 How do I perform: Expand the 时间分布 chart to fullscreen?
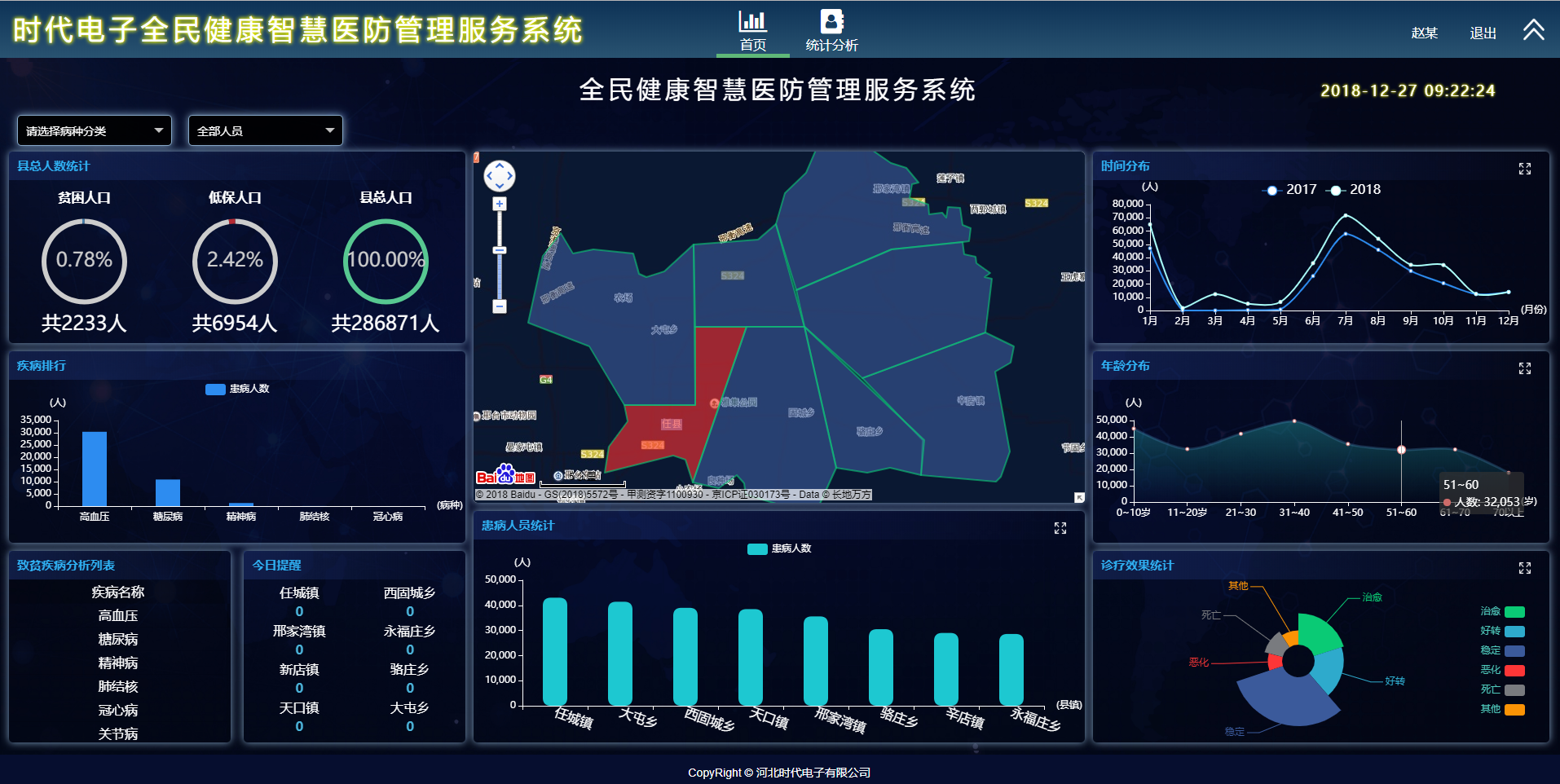click(x=1524, y=169)
